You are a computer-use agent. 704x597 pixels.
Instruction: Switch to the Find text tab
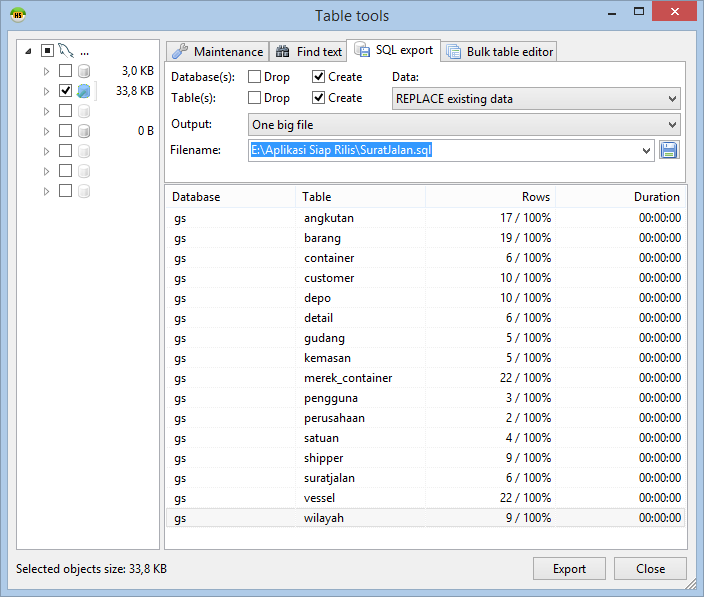(x=308, y=52)
